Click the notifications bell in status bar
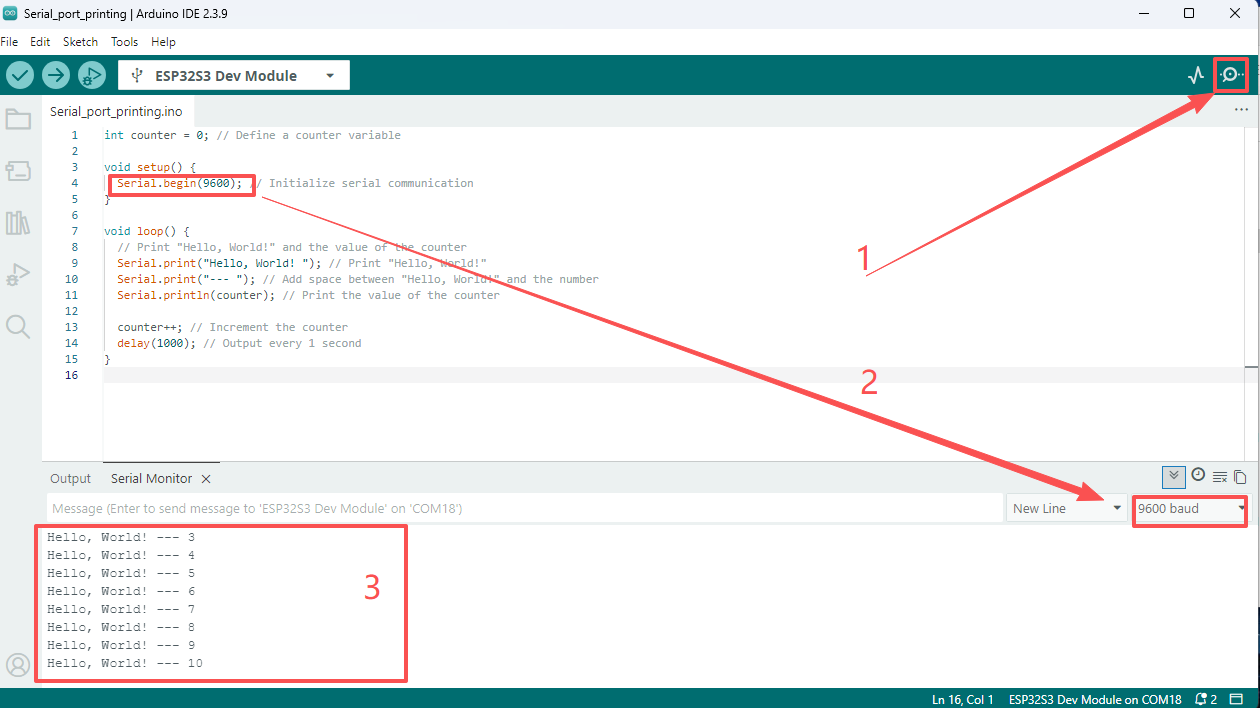Image resolution: width=1260 pixels, height=708 pixels. pyautogui.click(x=1203, y=699)
